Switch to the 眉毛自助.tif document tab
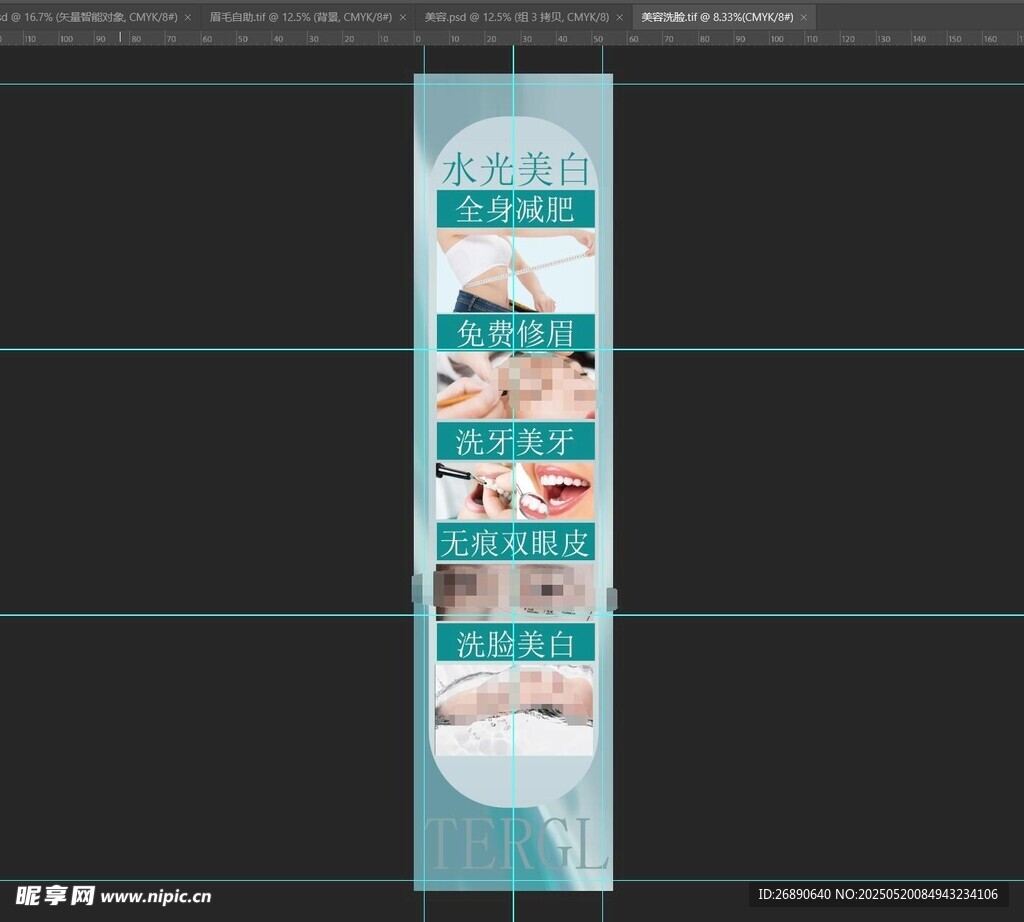This screenshot has width=1024, height=922. (300, 17)
